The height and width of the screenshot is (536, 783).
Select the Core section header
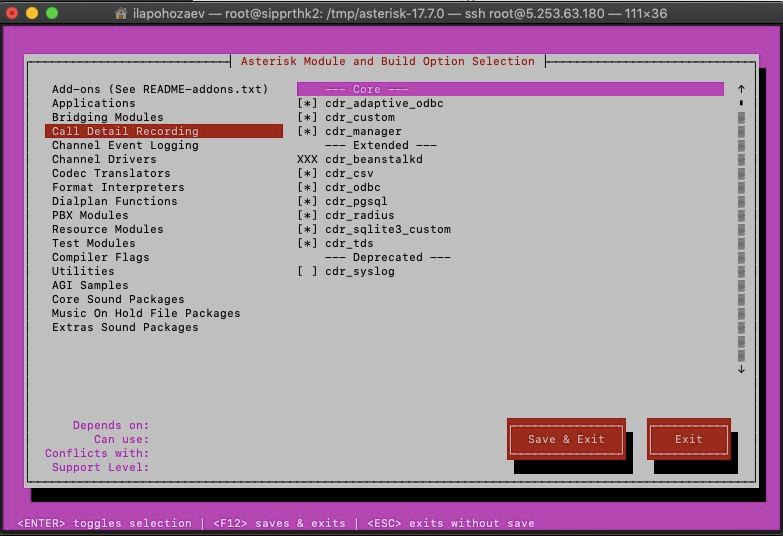(510, 89)
